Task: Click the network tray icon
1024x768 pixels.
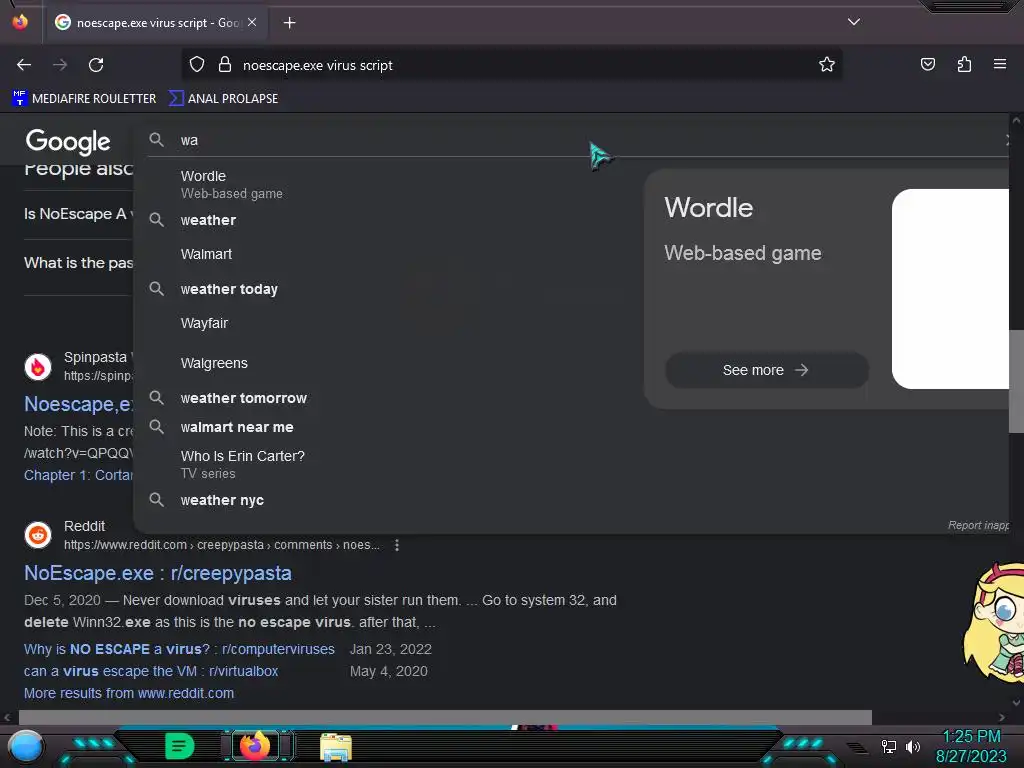Action: coord(889,746)
